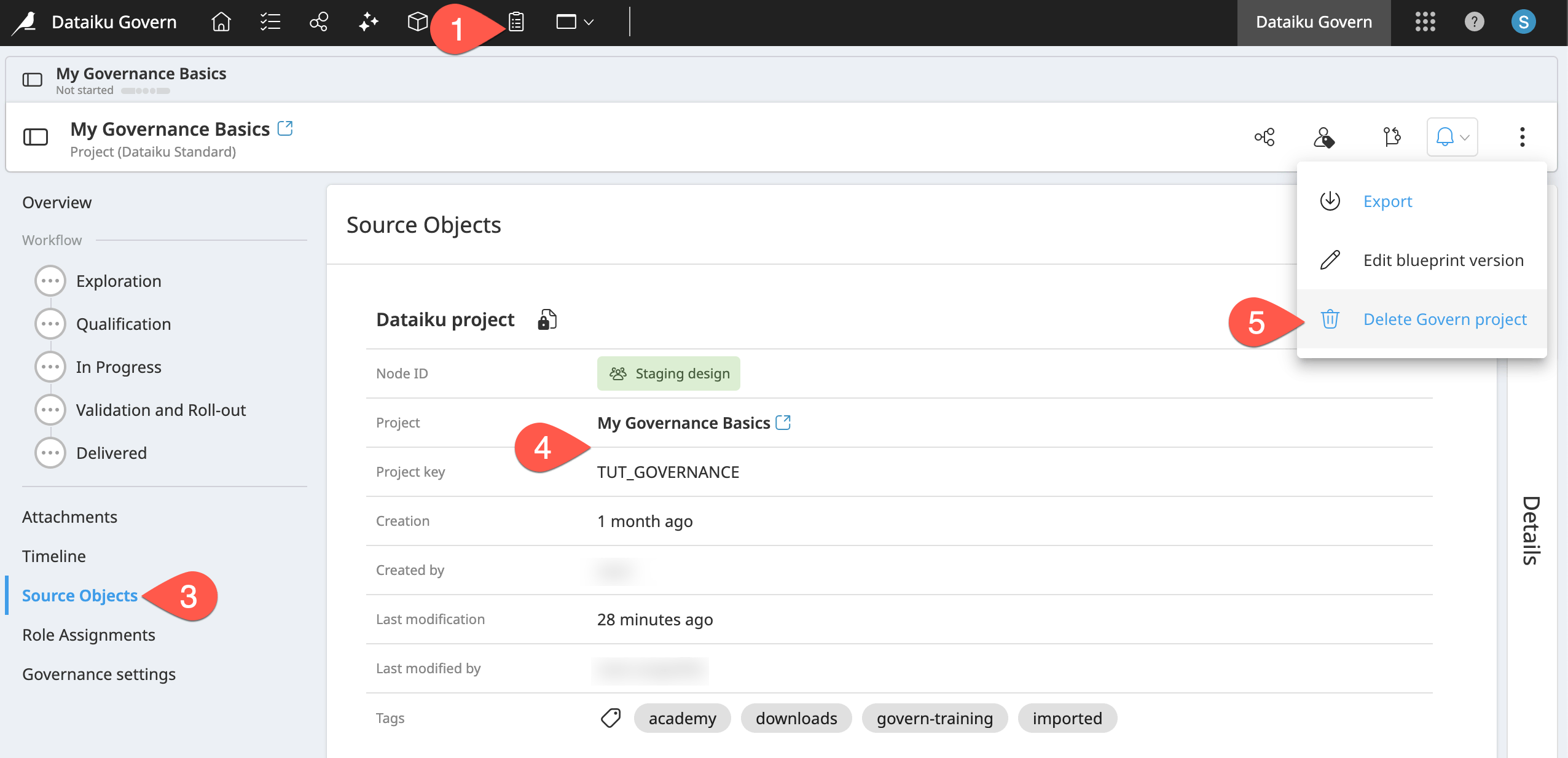Viewport: 1568px width, 758px height.
Task: Open the Timeline section
Action: (x=54, y=557)
